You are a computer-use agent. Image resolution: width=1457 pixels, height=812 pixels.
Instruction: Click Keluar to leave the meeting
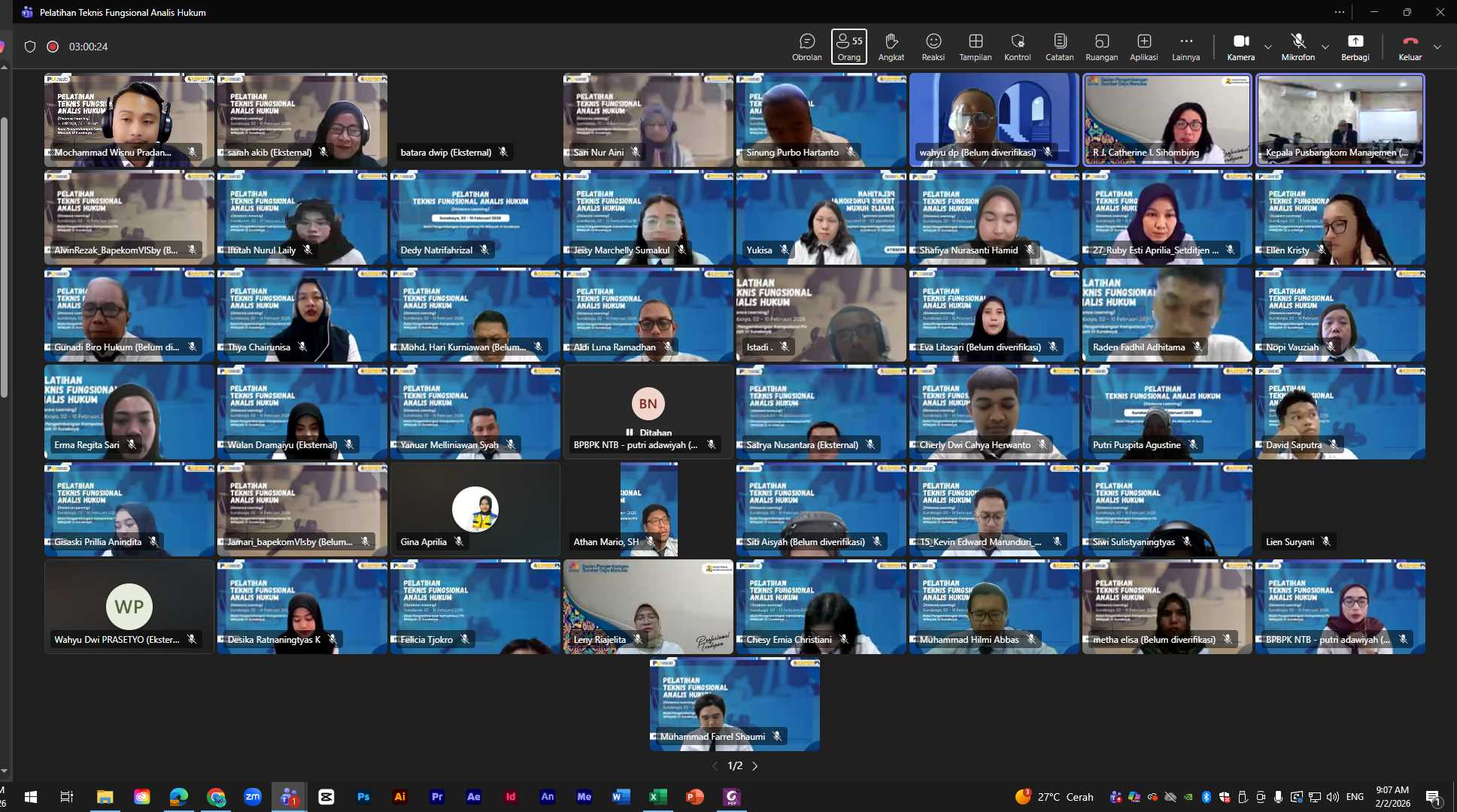point(1410,47)
